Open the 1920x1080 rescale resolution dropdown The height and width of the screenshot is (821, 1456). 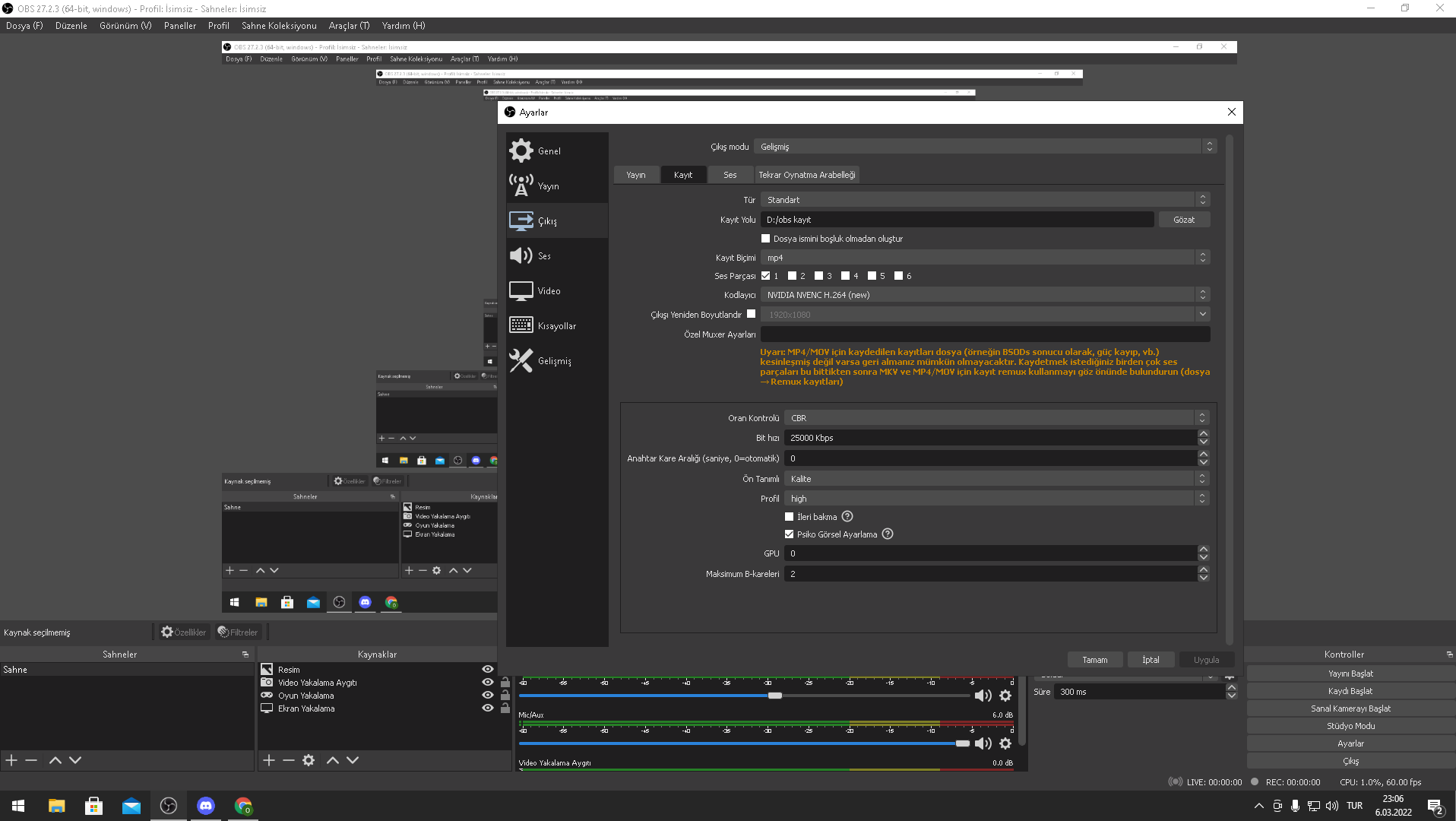click(985, 314)
